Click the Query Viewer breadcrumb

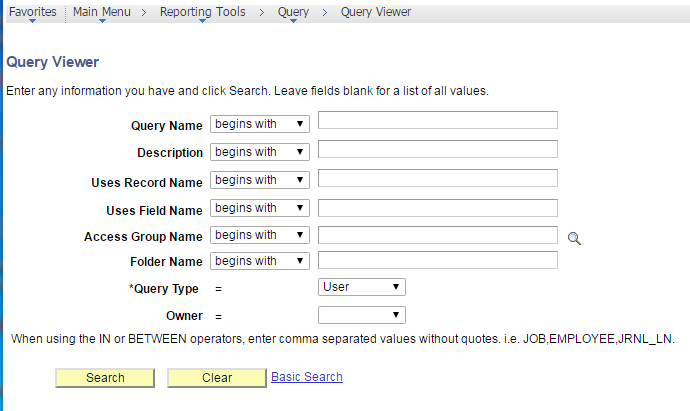pyautogui.click(x=376, y=12)
